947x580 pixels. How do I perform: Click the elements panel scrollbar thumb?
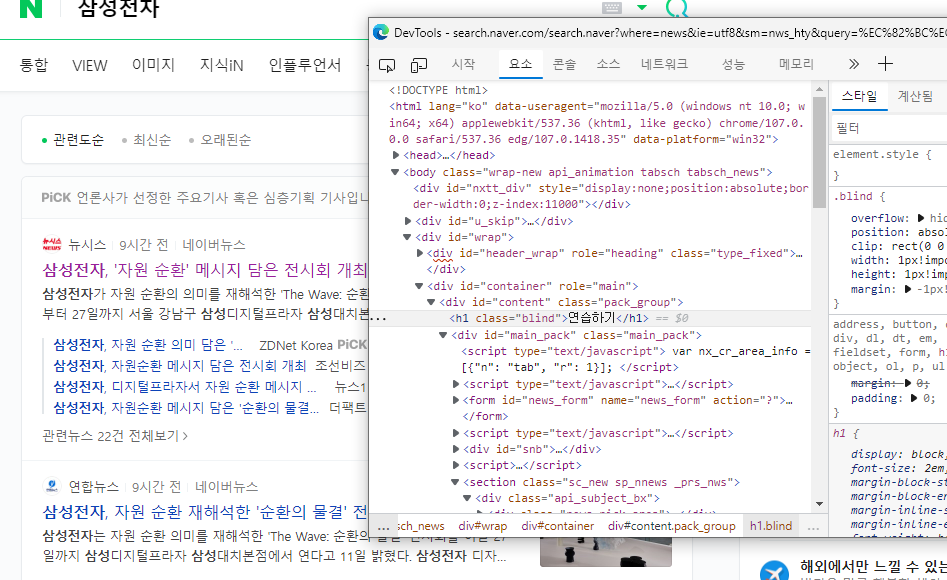(x=819, y=152)
